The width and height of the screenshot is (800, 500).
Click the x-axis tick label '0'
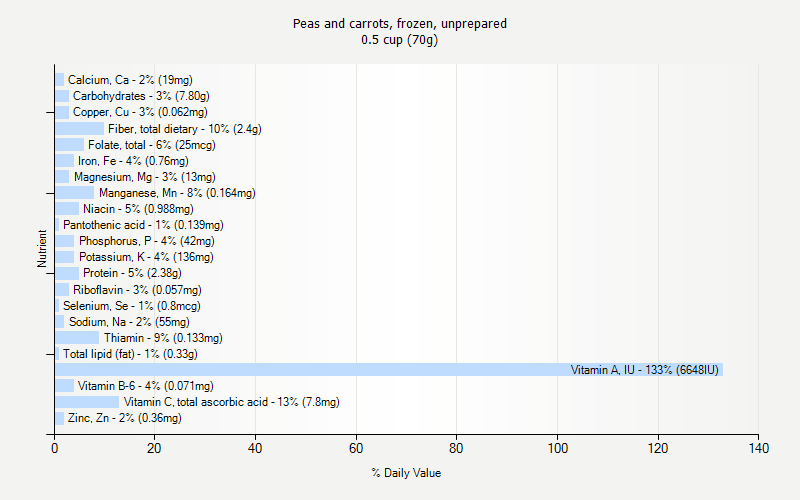tap(55, 448)
